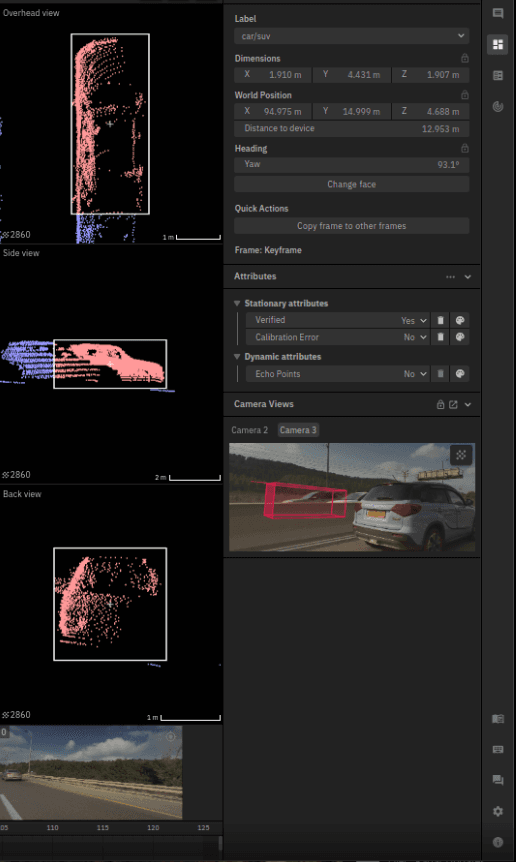This screenshot has height=862, width=516.
Task: Jump to frame 125 on timeline
Action: point(203,828)
